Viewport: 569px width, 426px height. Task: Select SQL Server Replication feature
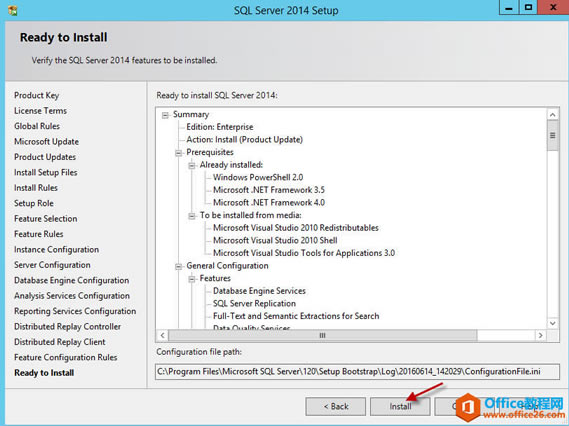tap(254, 304)
